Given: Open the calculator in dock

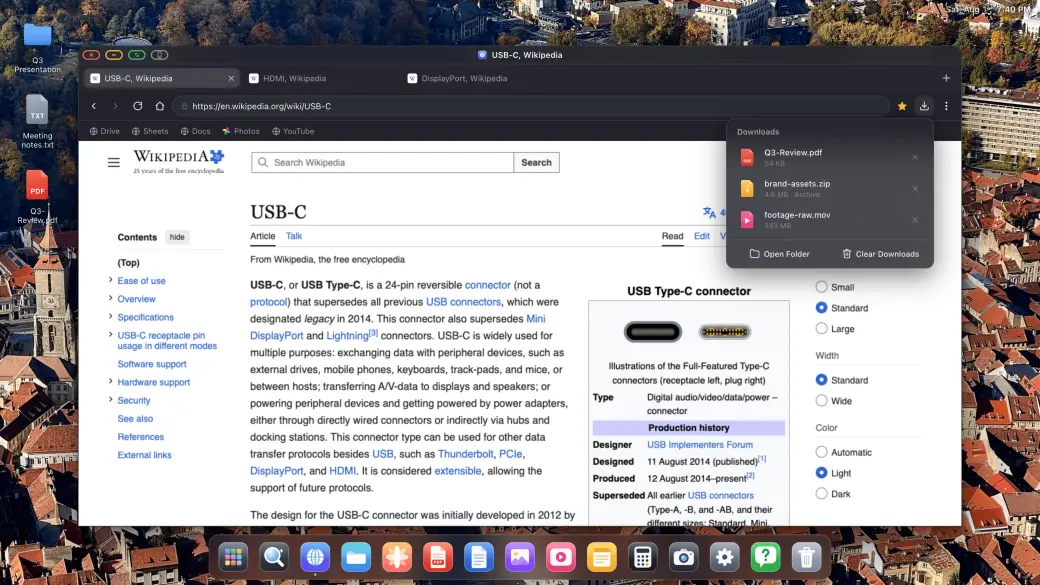Looking at the screenshot, I should 643,558.
